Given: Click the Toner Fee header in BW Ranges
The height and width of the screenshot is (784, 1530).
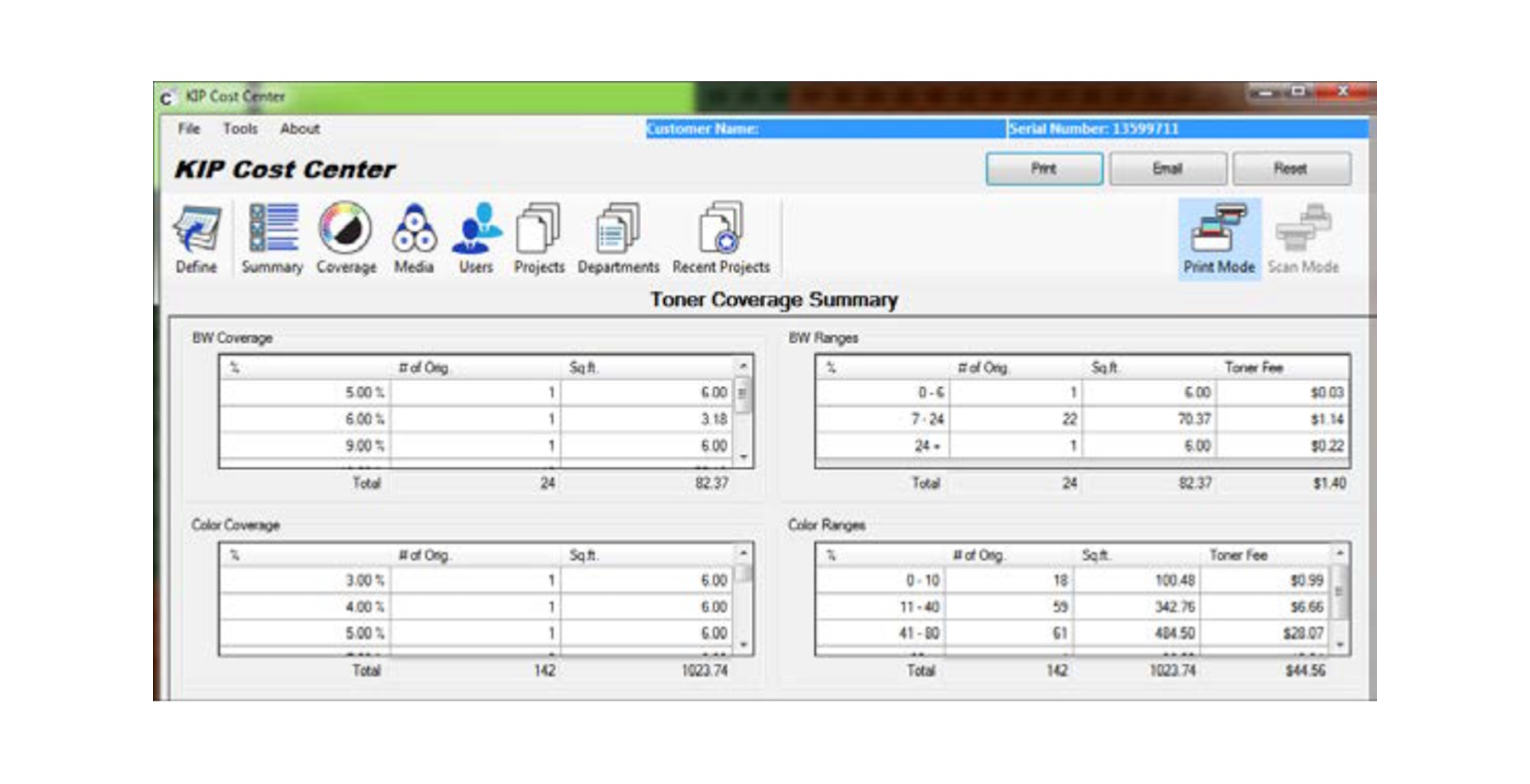Looking at the screenshot, I should (x=1253, y=368).
